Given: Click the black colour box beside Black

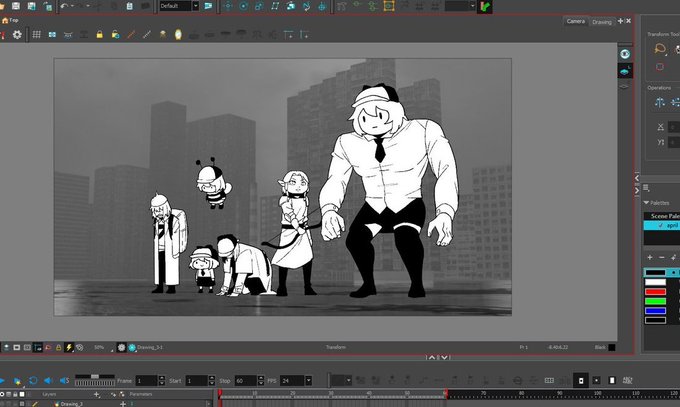Looking at the screenshot, I should [611, 347].
